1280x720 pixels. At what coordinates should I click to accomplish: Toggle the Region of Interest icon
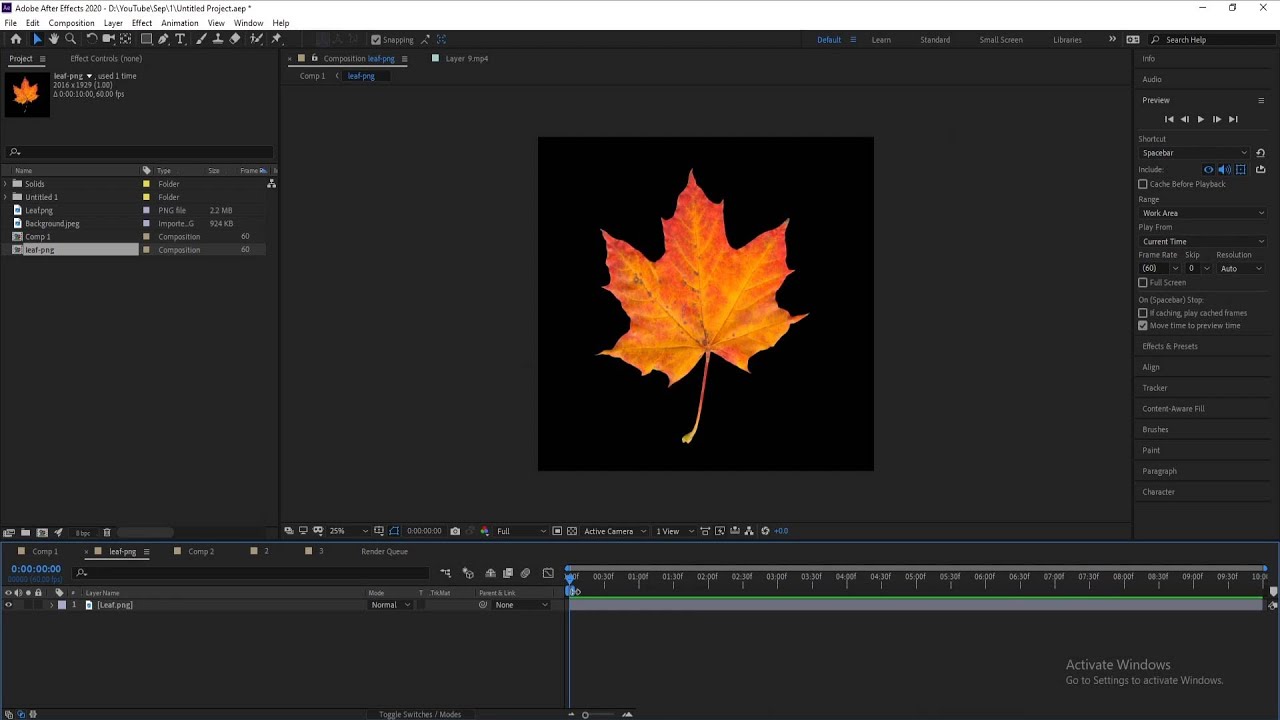pyautogui.click(x=557, y=531)
